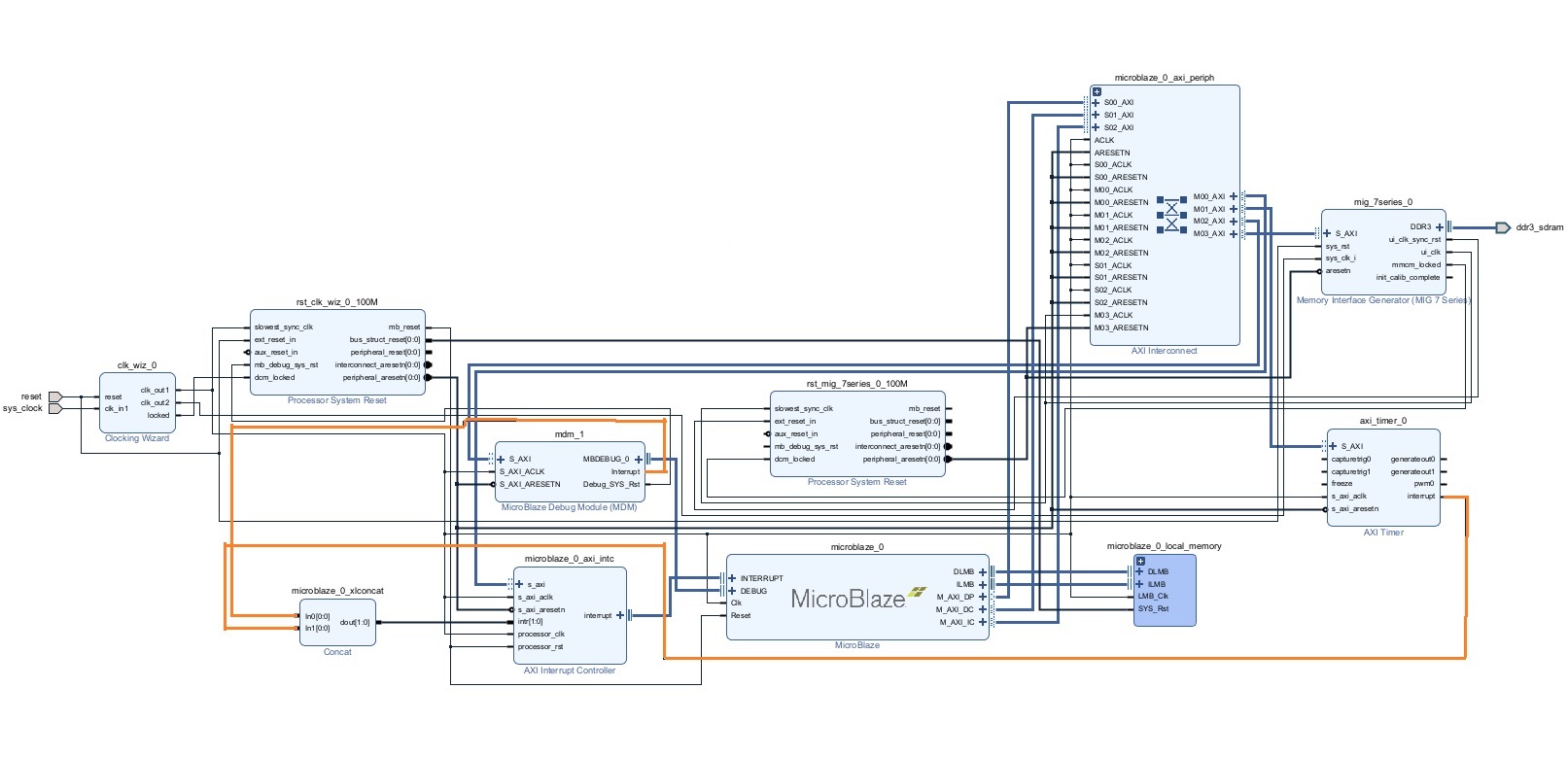The image size is (1568, 757).
Task: Expand the microblaze_0_local_memory hierarchy icon
Action: click(1140, 561)
